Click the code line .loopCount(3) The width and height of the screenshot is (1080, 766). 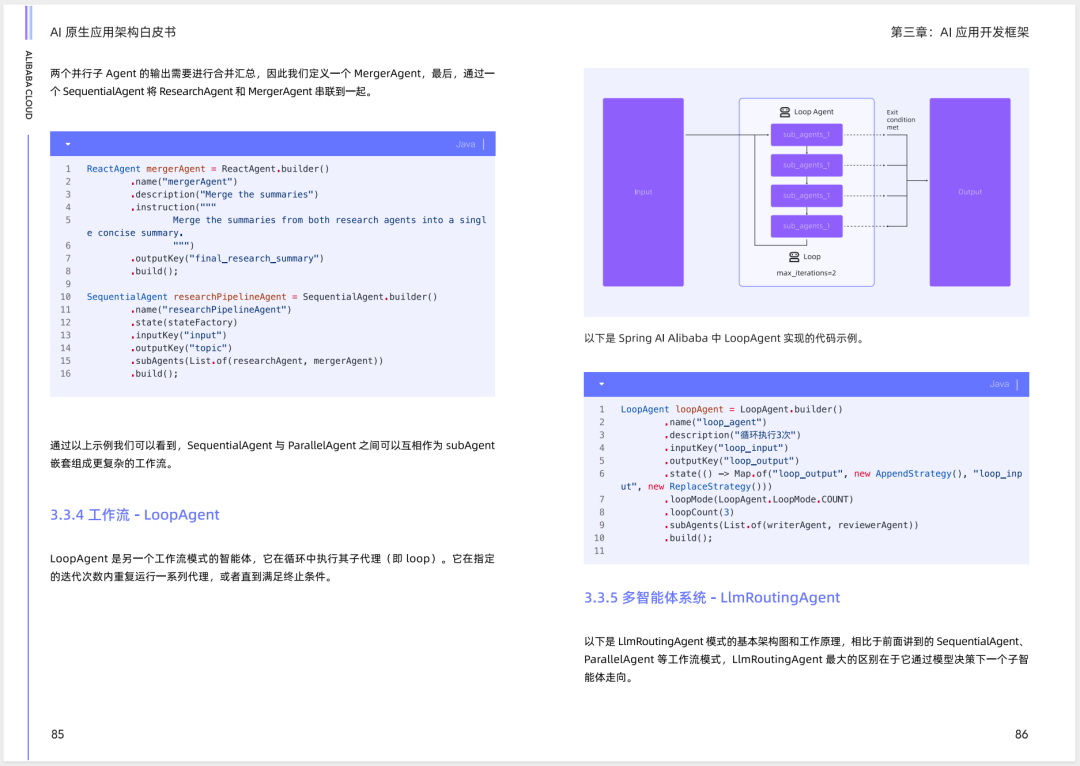click(699, 513)
